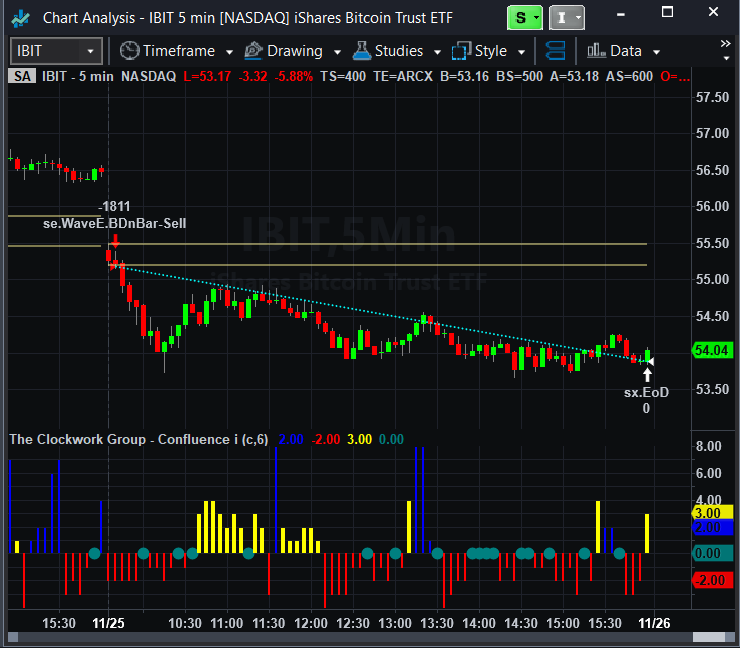Click the Chart Analysis app icon in title bar

click(21, 18)
